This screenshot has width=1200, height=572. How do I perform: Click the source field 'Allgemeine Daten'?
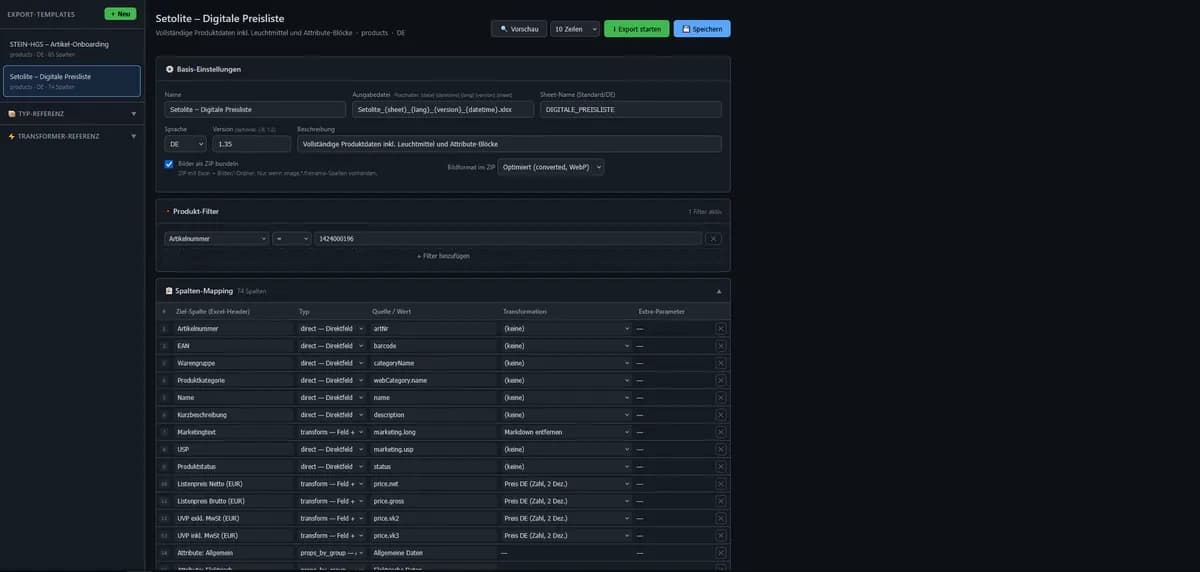pyautogui.click(x=433, y=553)
